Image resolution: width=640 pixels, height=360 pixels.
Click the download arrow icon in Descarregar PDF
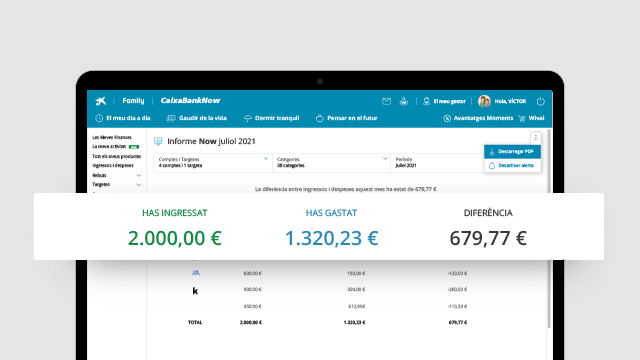(x=491, y=152)
